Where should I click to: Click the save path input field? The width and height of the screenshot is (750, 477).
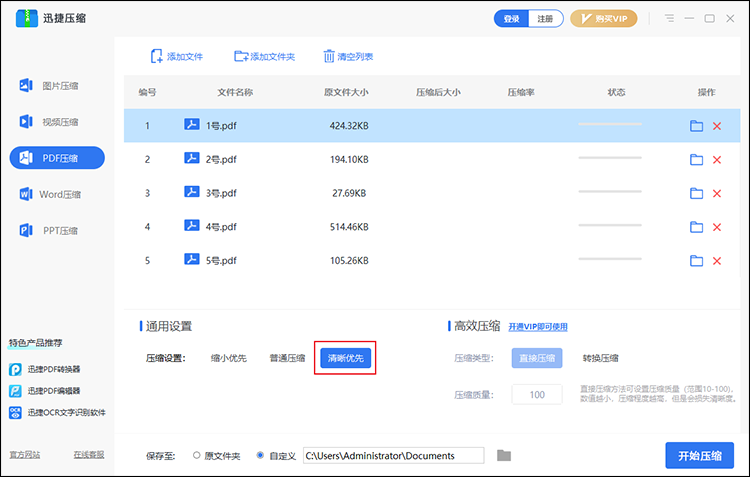(x=393, y=456)
